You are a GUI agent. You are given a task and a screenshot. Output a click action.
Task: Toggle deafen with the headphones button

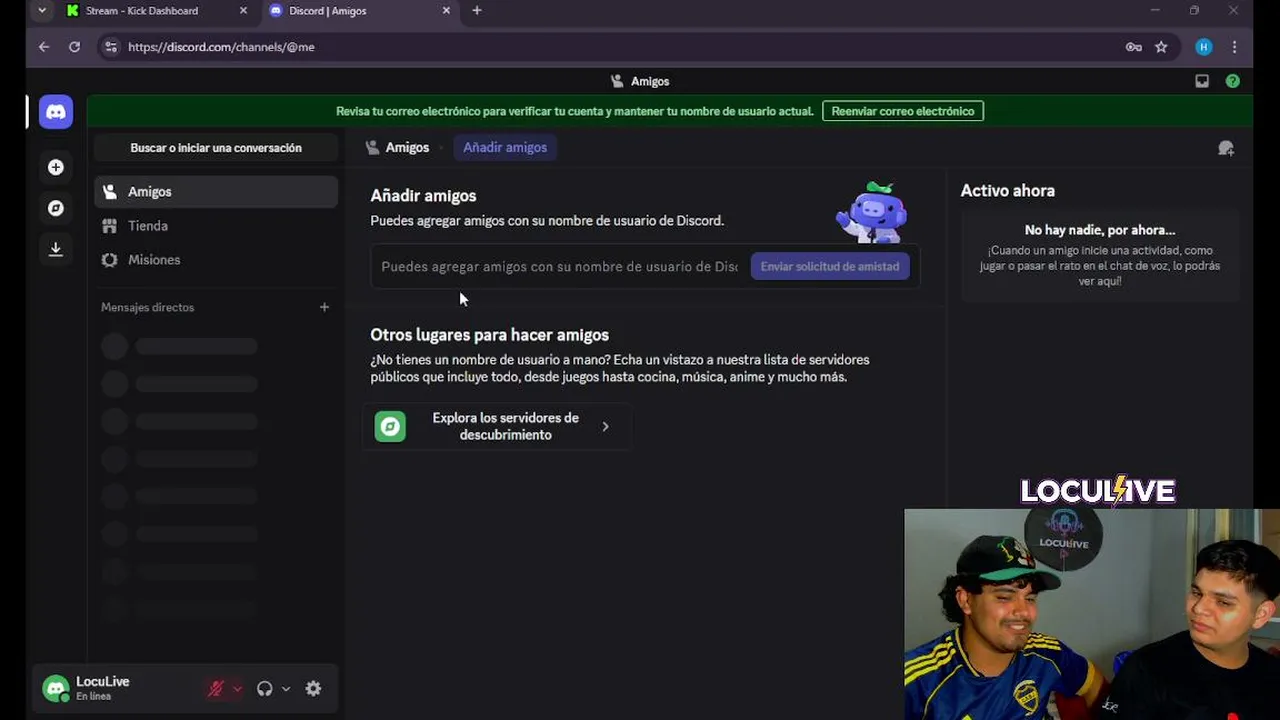(264, 688)
